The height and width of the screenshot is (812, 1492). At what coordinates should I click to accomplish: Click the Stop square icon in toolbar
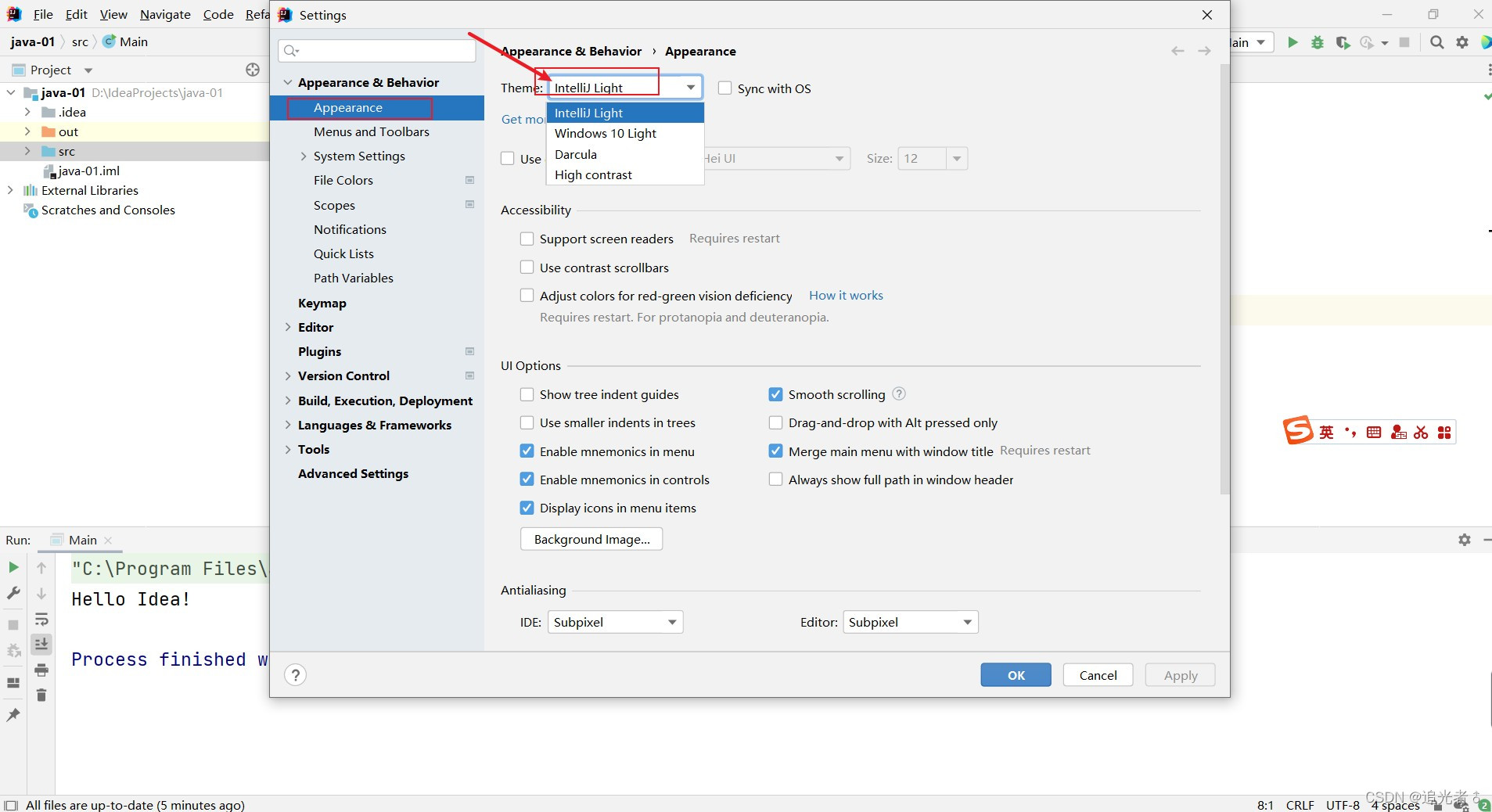[1404, 42]
